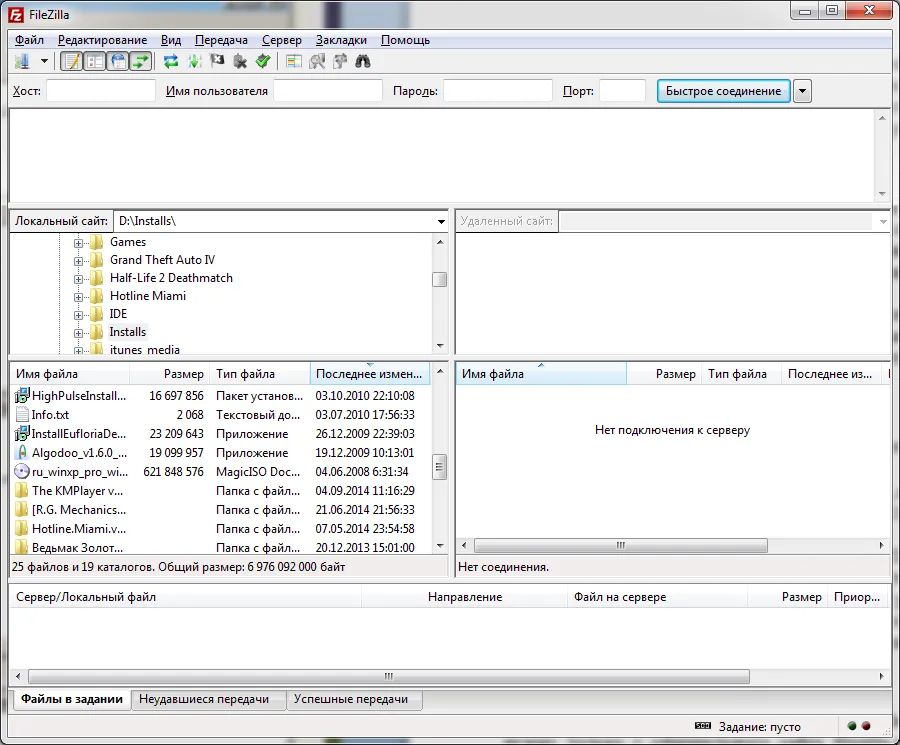
Task: Open the Site Manager icon
Action: (x=22, y=61)
